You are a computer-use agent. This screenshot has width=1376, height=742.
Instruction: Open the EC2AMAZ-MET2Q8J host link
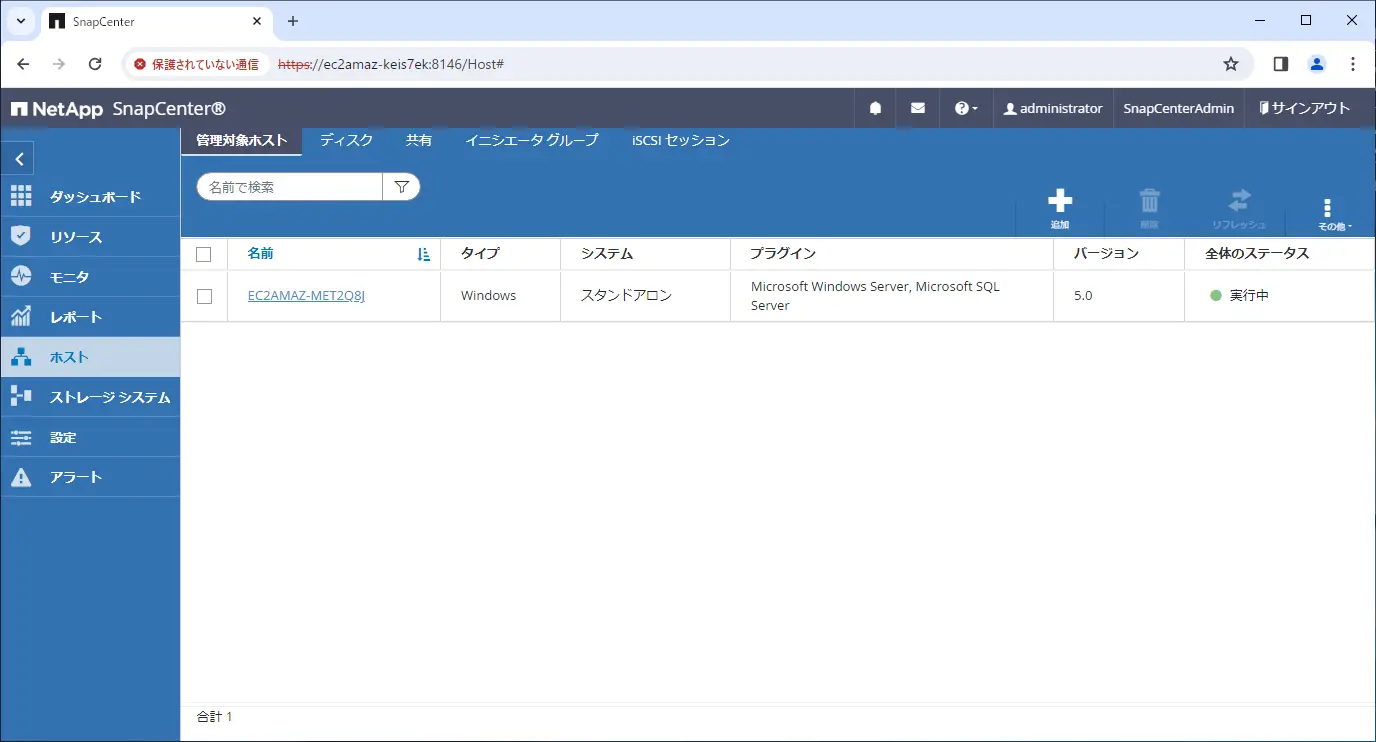click(x=306, y=296)
